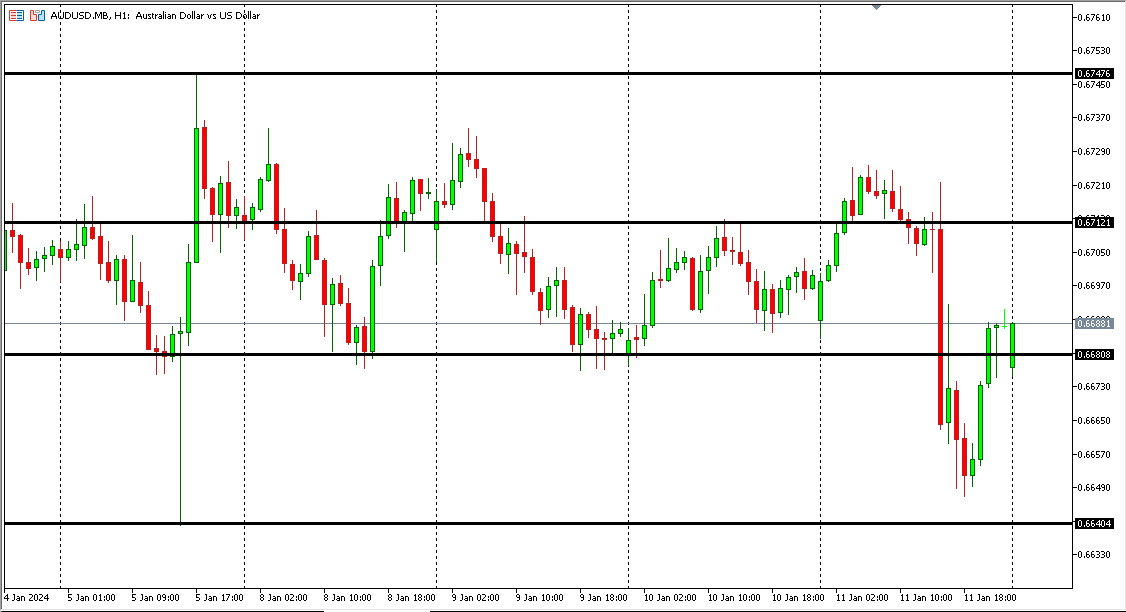Select the 0.66404 horizontal line price label
Screen dimensions: 1126x612
click(x=1094, y=524)
